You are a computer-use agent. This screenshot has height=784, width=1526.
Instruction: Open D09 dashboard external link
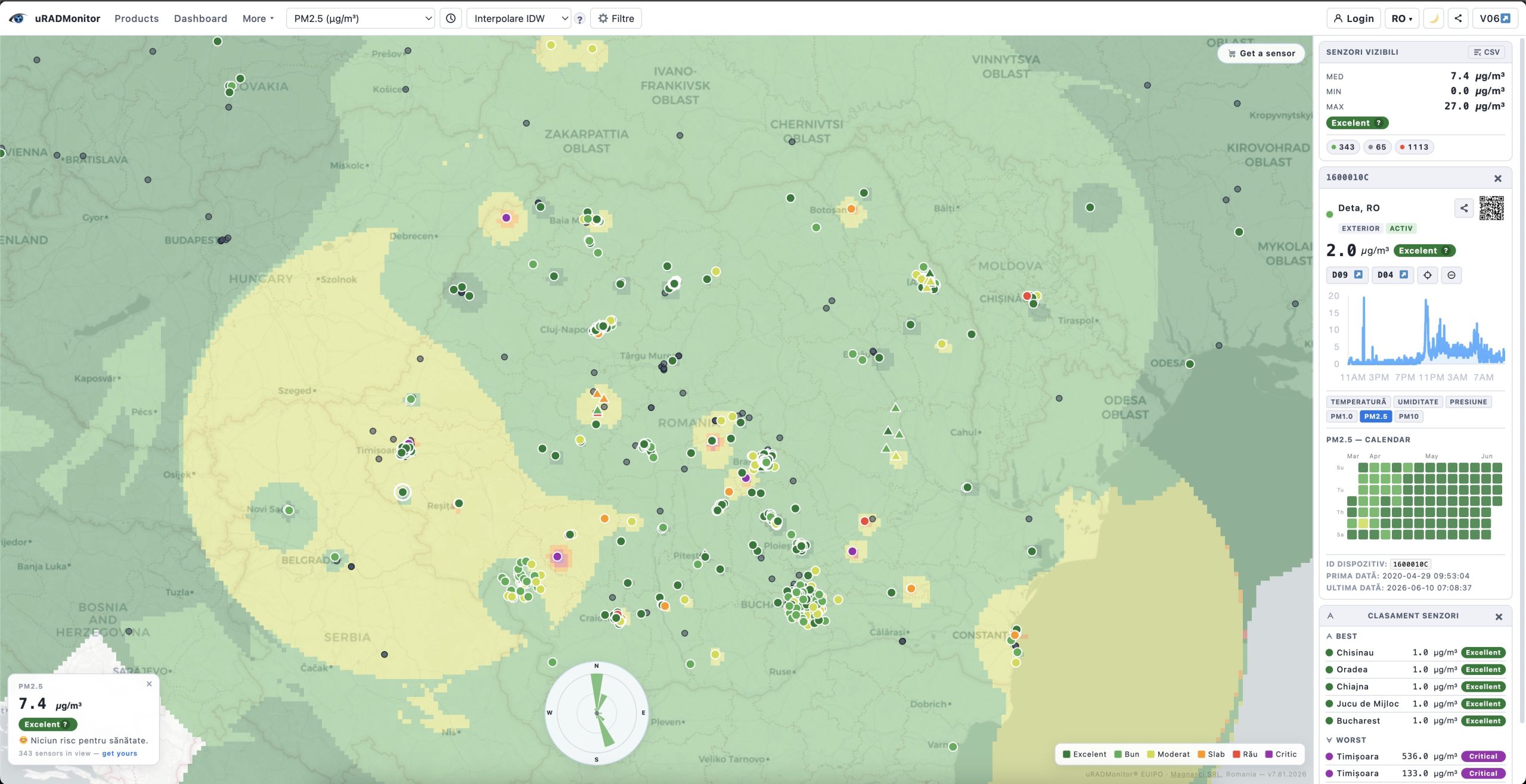tap(1347, 275)
